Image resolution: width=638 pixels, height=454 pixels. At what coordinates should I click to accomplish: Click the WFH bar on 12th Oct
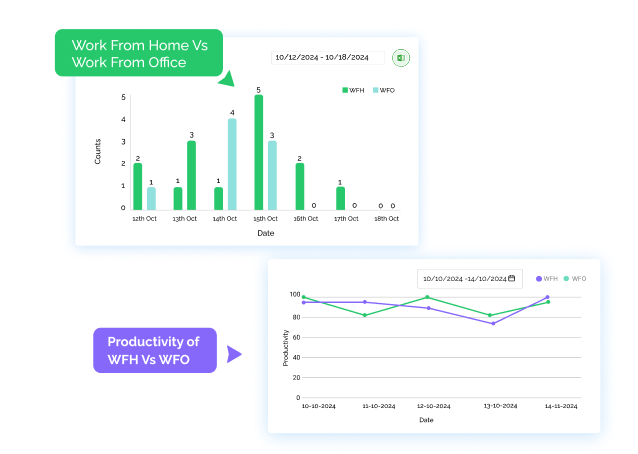coord(138,186)
